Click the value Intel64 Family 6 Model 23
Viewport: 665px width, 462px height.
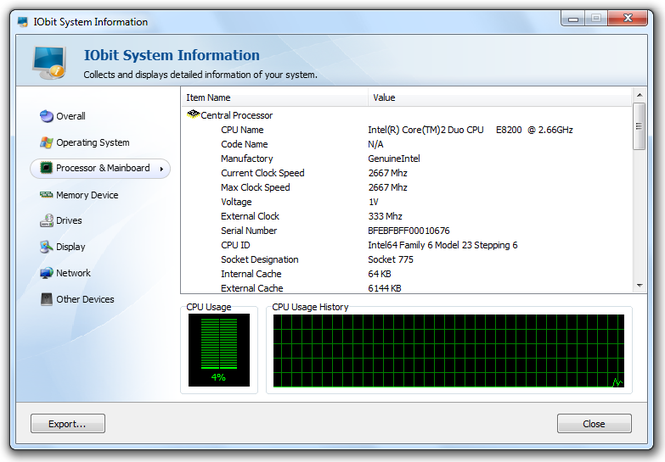point(420,245)
